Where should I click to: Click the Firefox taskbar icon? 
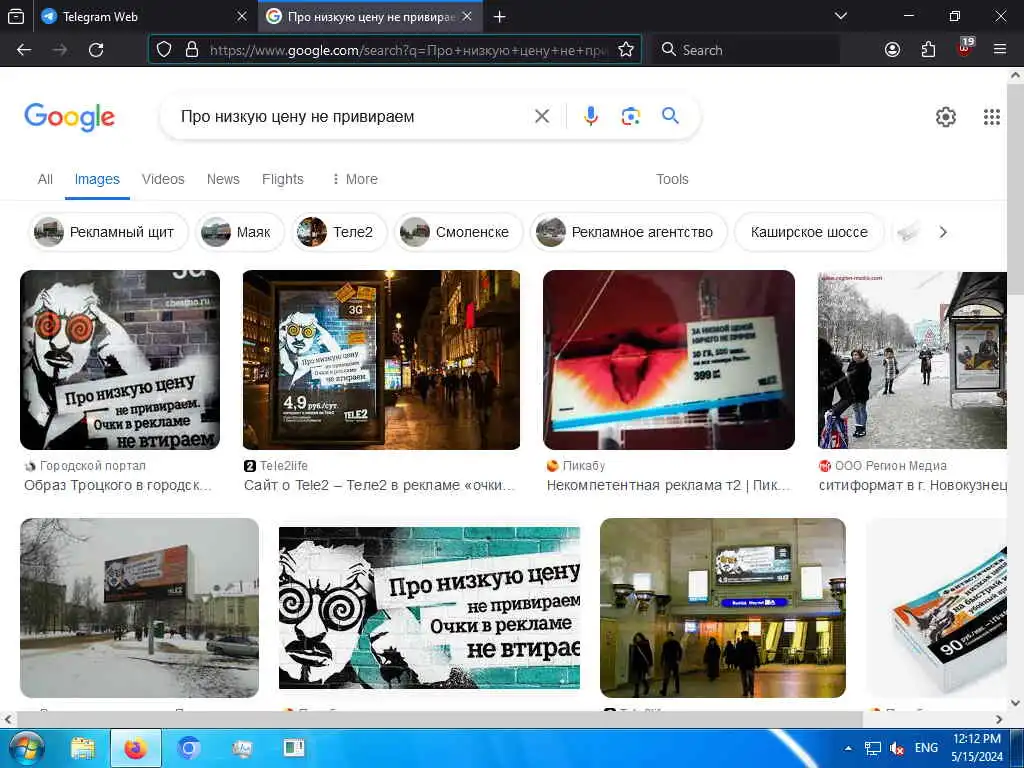tap(136, 748)
